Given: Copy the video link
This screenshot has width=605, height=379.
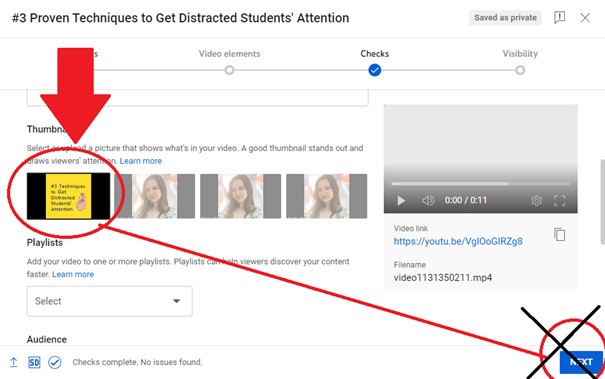Looking at the screenshot, I should point(559,234).
